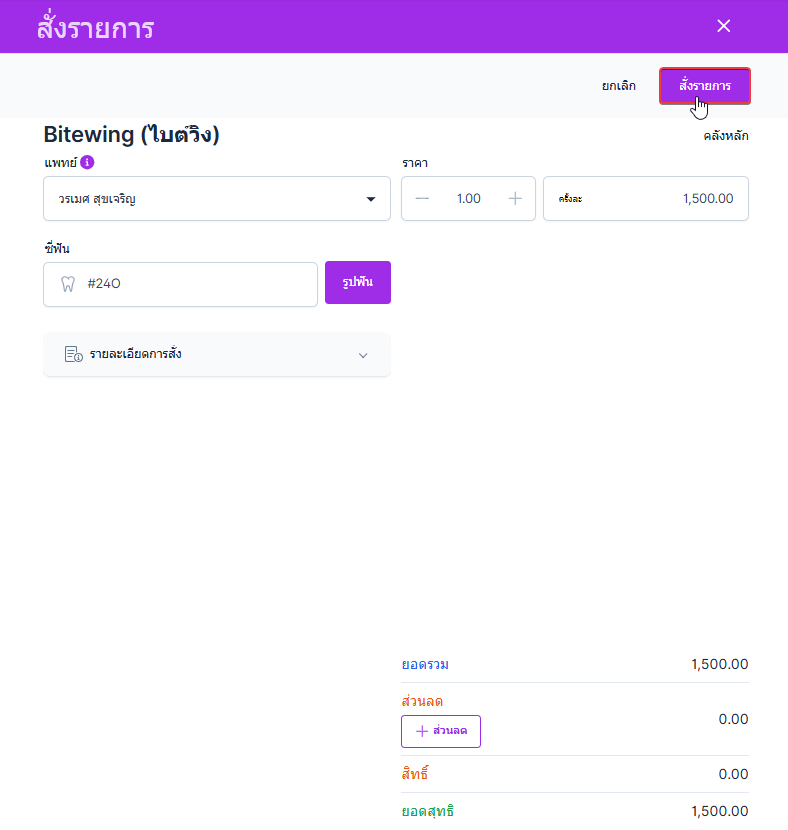Close the สั่งรายการ dialog with X
This screenshot has width=788, height=830.
[724, 26]
